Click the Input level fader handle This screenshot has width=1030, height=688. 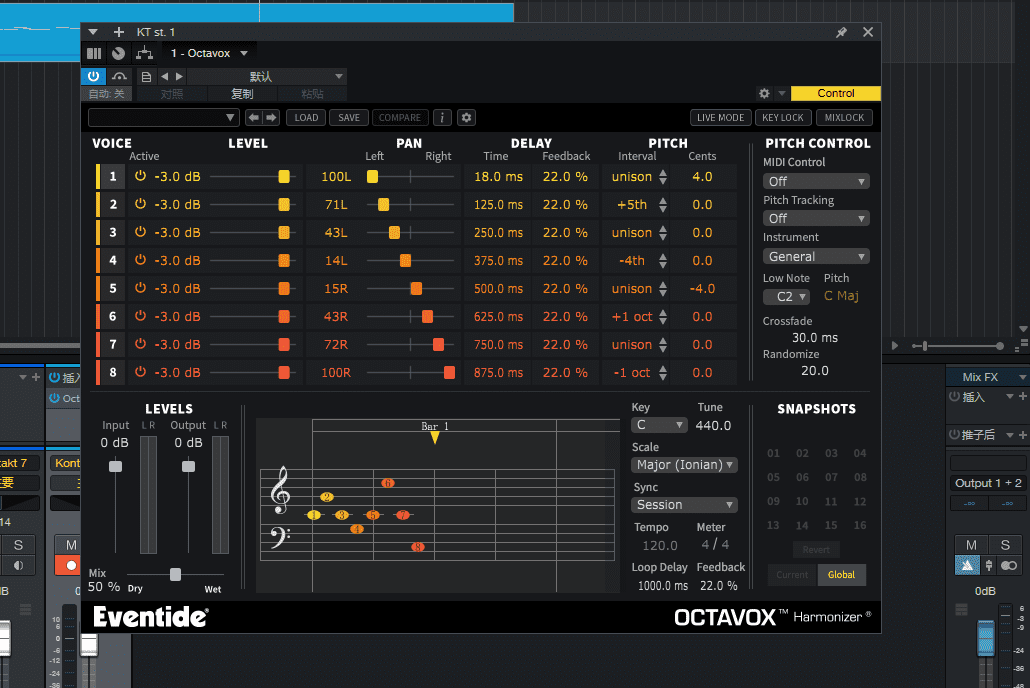pos(116,467)
